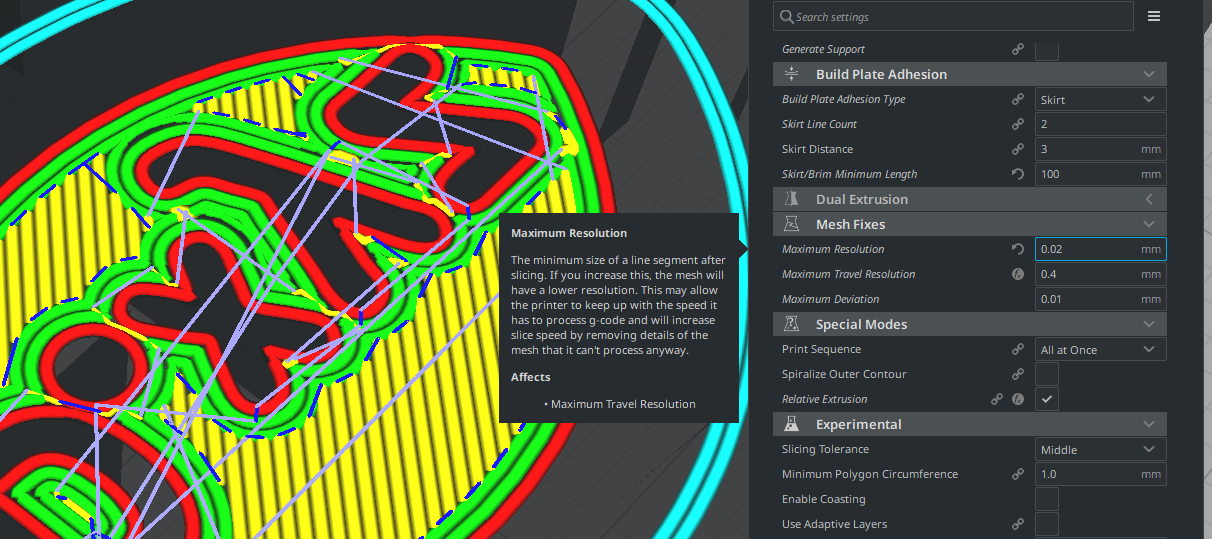This screenshot has width=1212, height=539.
Task: Click link icon for Spiralize Outer Contour
Action: (1018, 374)
